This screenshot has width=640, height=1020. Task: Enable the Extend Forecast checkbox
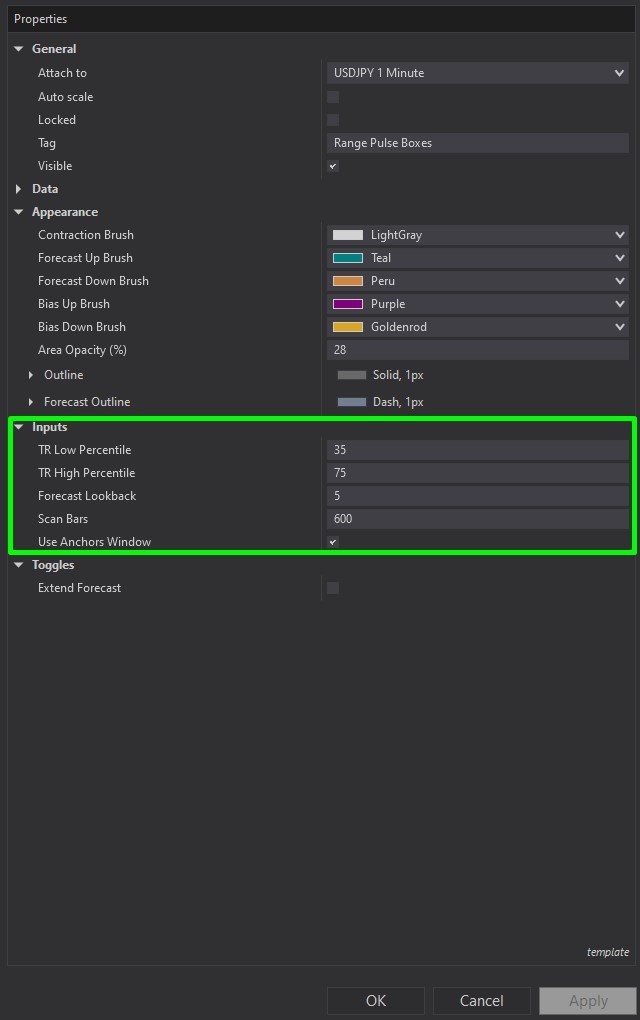tap(333, 588)
